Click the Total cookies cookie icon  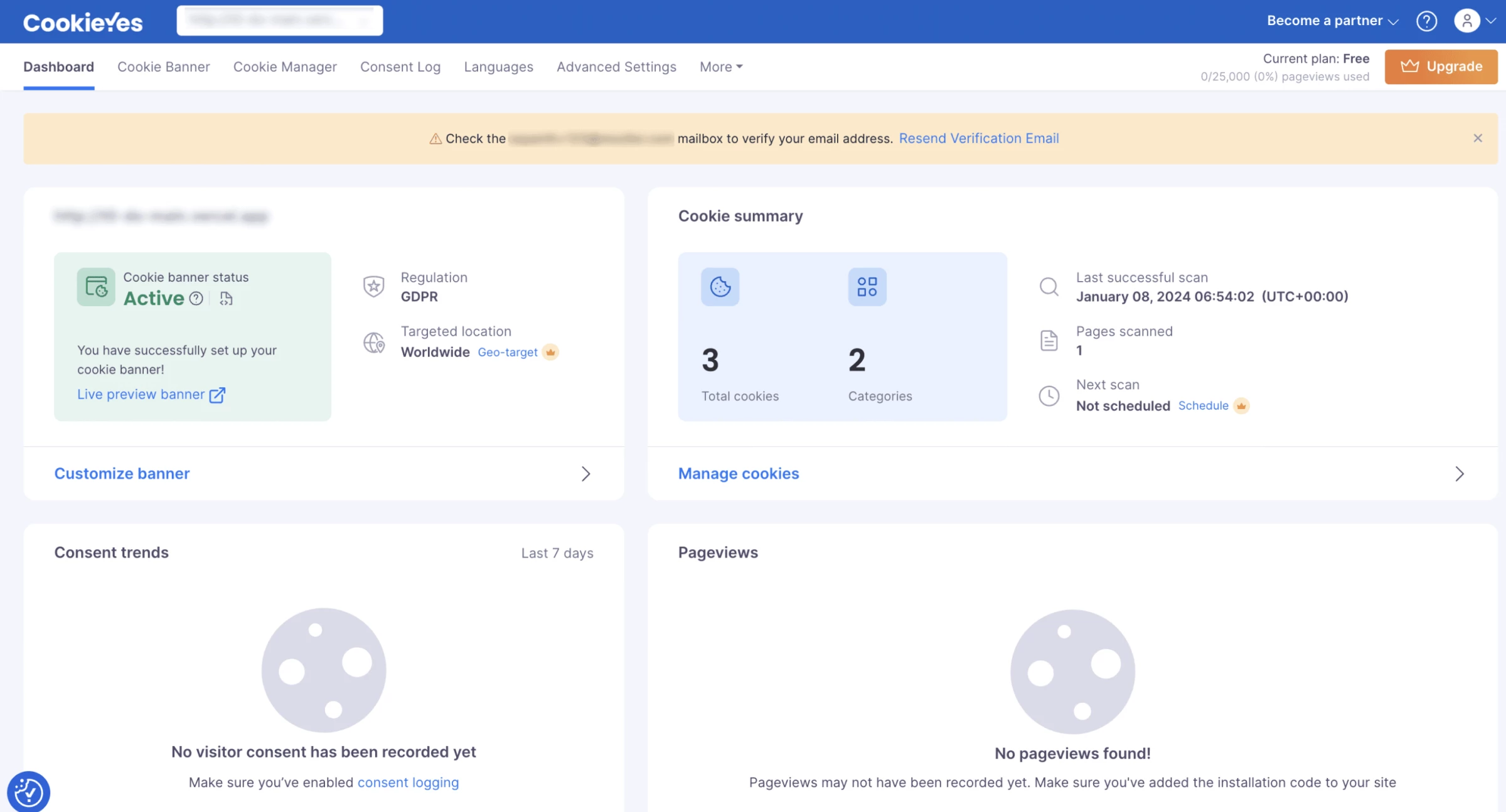[x=720, y=287]
